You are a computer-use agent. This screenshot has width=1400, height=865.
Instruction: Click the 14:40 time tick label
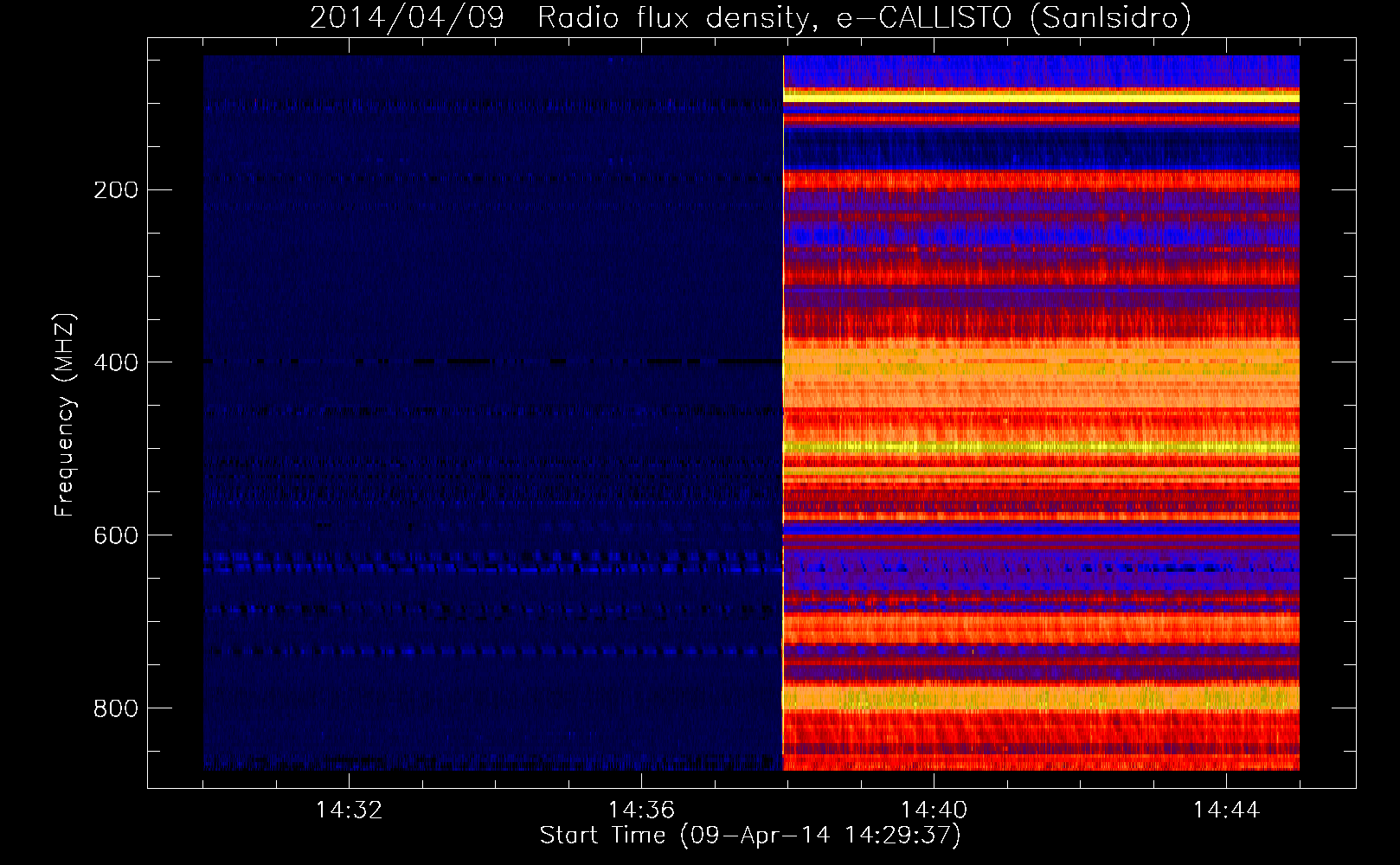coord(934,811)
